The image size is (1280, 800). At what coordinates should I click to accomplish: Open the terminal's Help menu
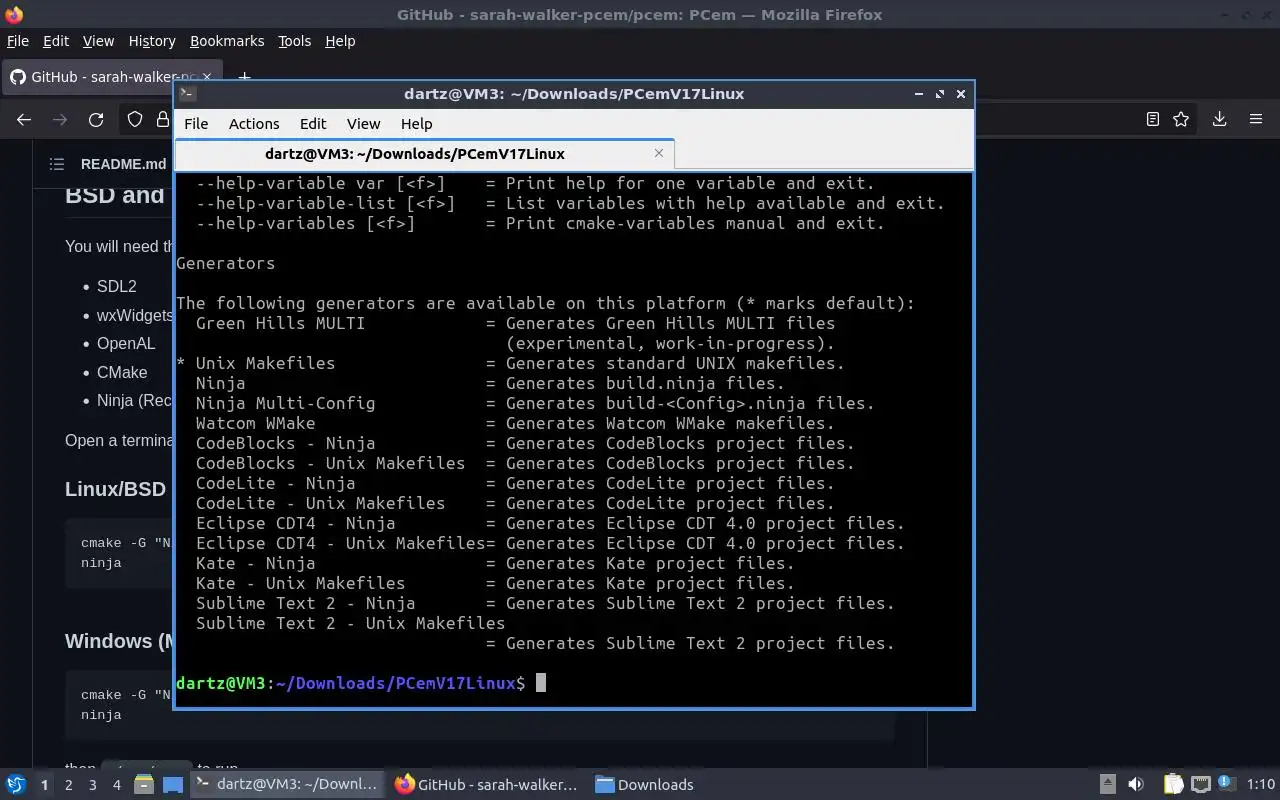[416, 124]
